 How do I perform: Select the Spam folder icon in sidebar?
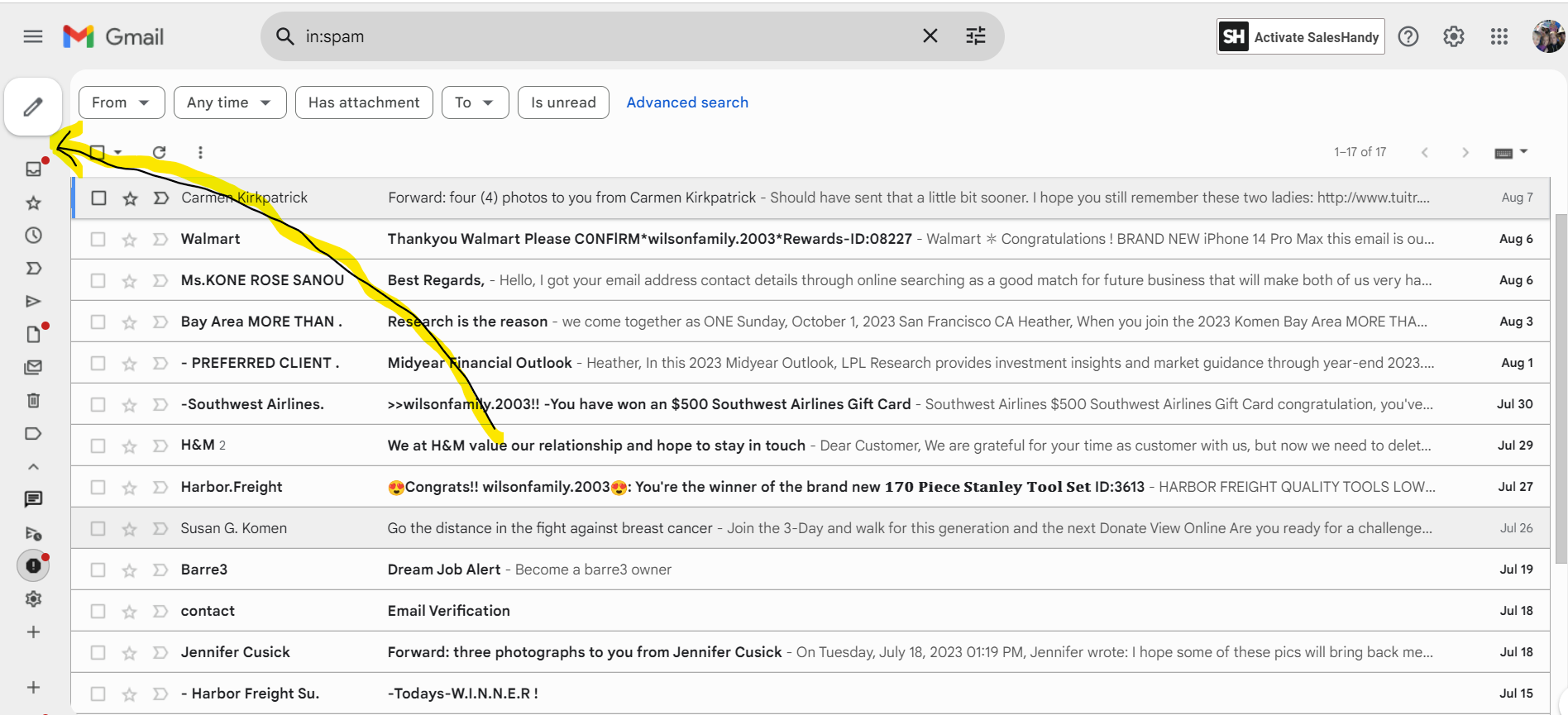pyautogui.click(x=33, y=566)
